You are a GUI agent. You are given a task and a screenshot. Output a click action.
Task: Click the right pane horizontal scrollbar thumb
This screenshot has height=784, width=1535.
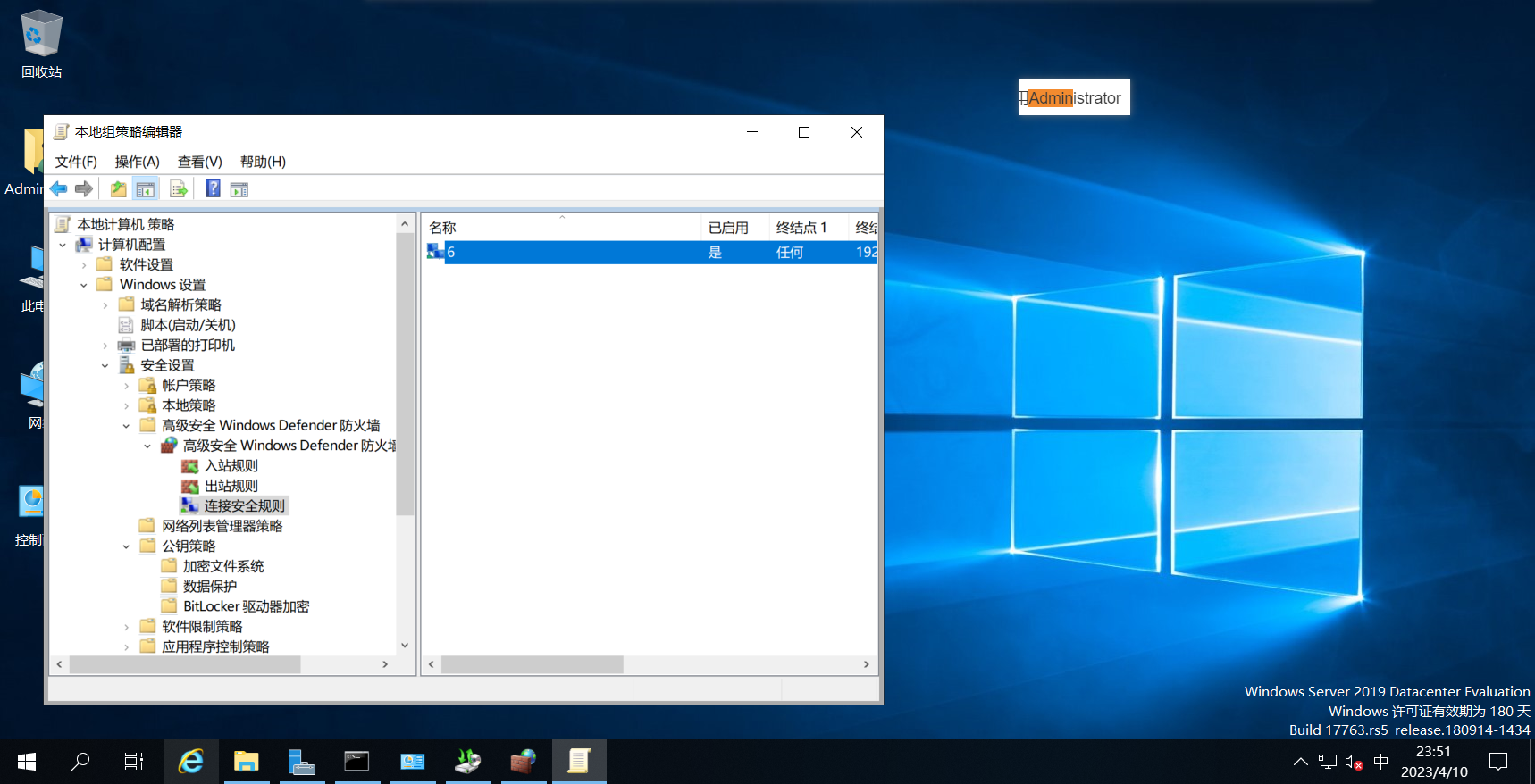(533, 664)
